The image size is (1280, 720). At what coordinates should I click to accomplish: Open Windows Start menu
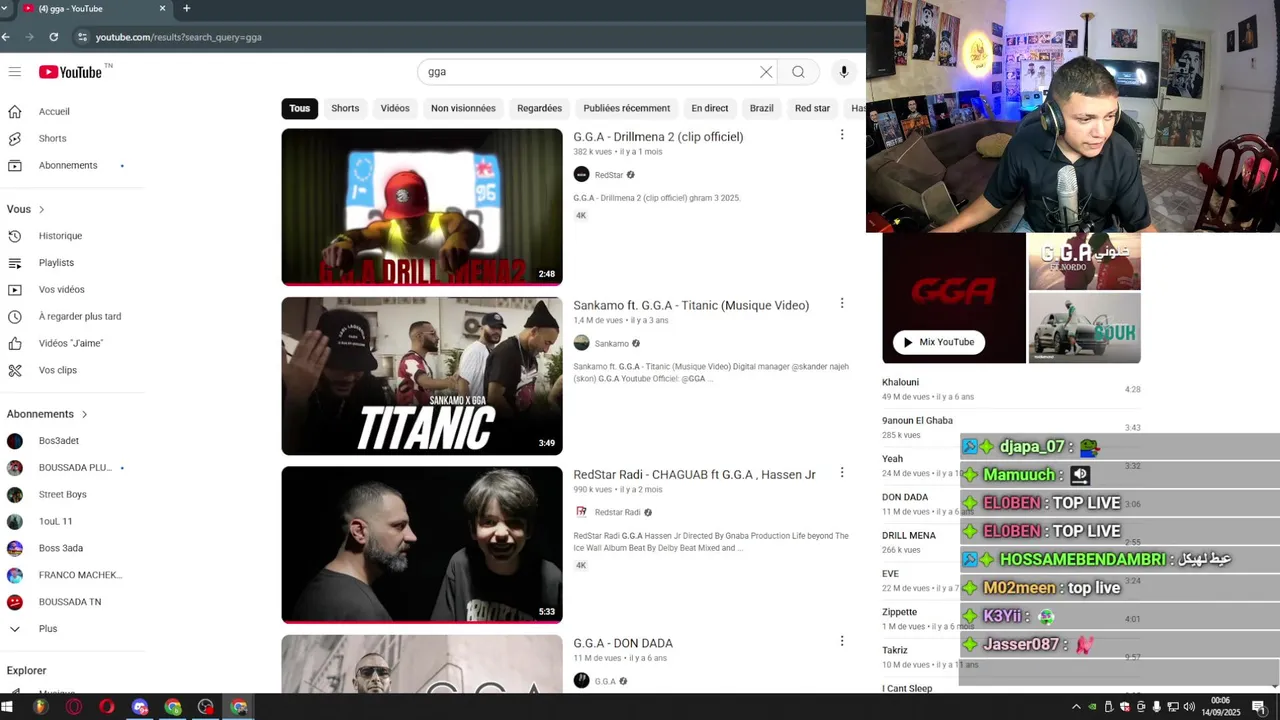[7, 707]
